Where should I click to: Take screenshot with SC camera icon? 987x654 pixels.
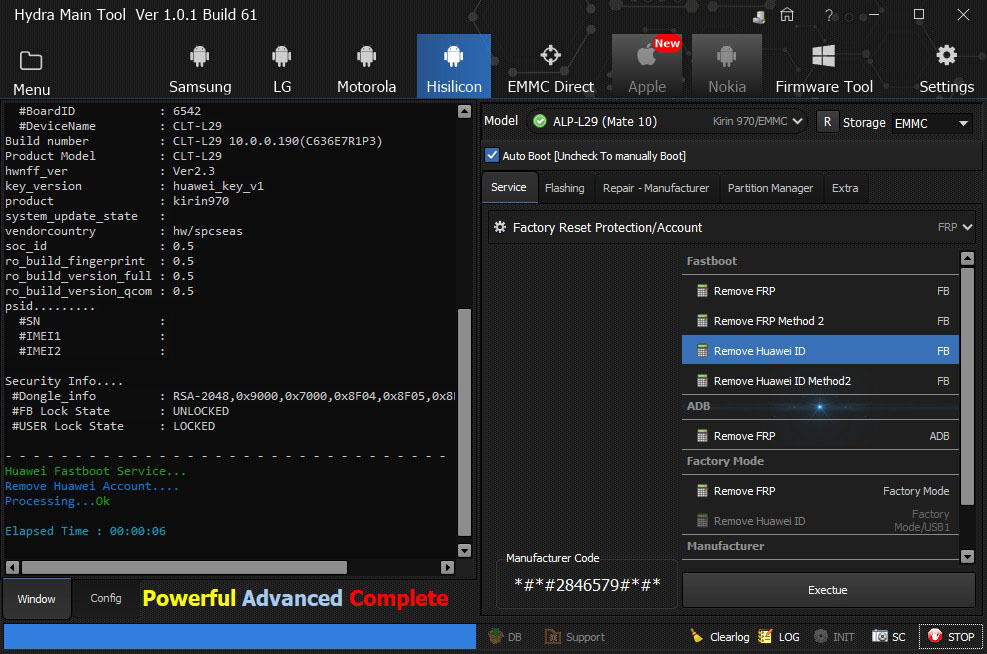pos(881,637)
